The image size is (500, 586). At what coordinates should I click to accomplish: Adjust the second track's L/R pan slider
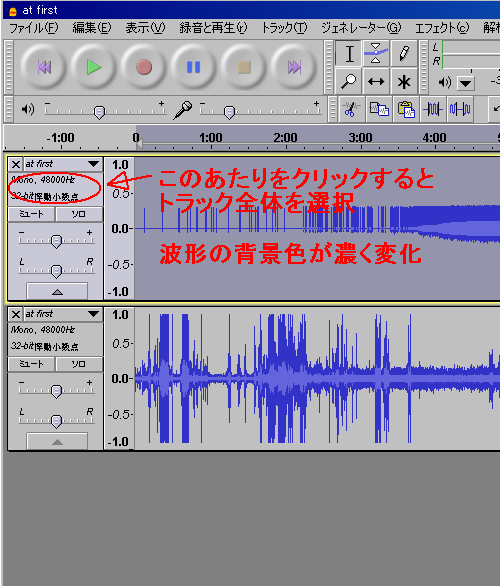click(56, 421)
